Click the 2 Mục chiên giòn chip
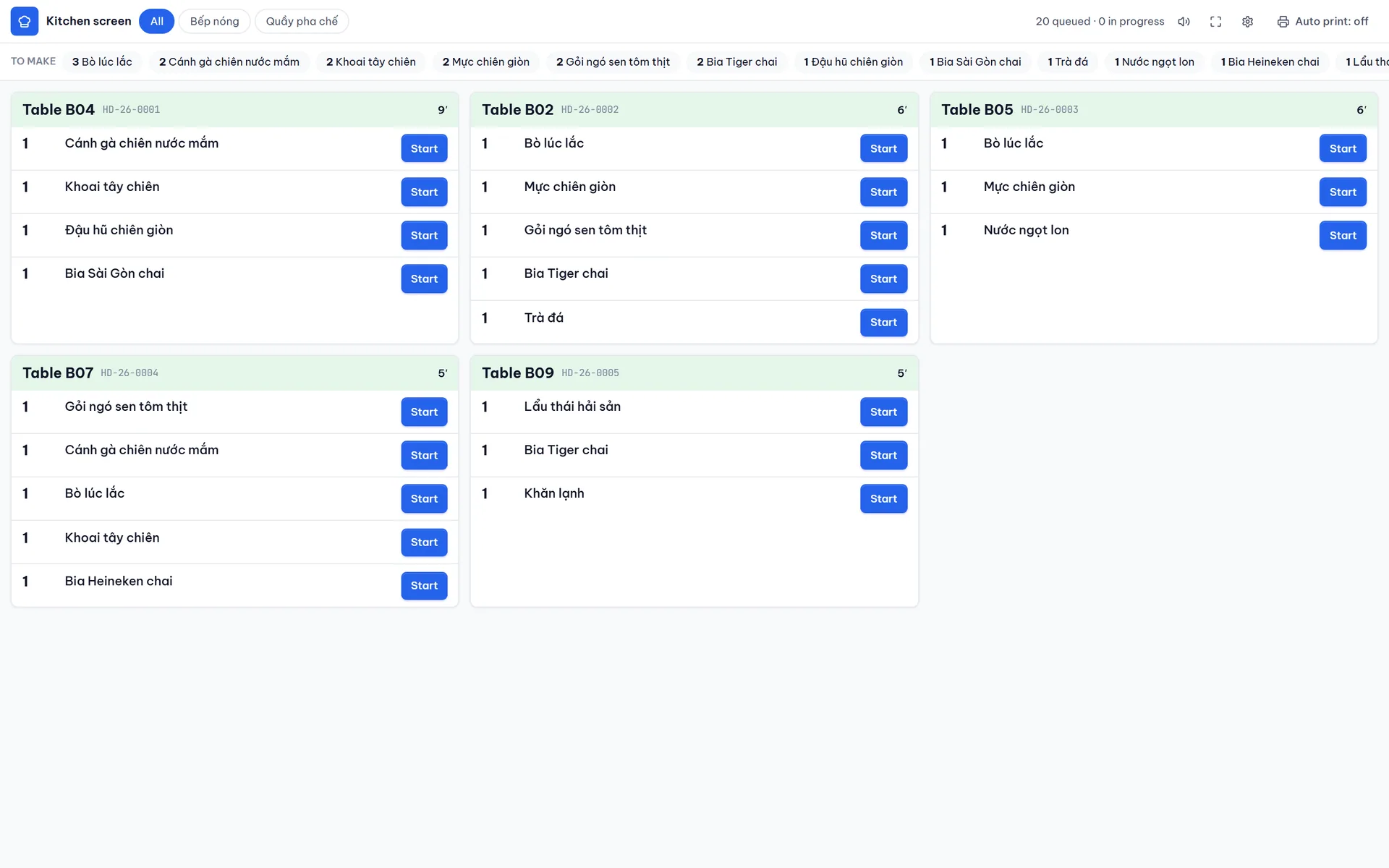Screen dimensions: 1389x868 pyautogui.click(x=485, y=61)
